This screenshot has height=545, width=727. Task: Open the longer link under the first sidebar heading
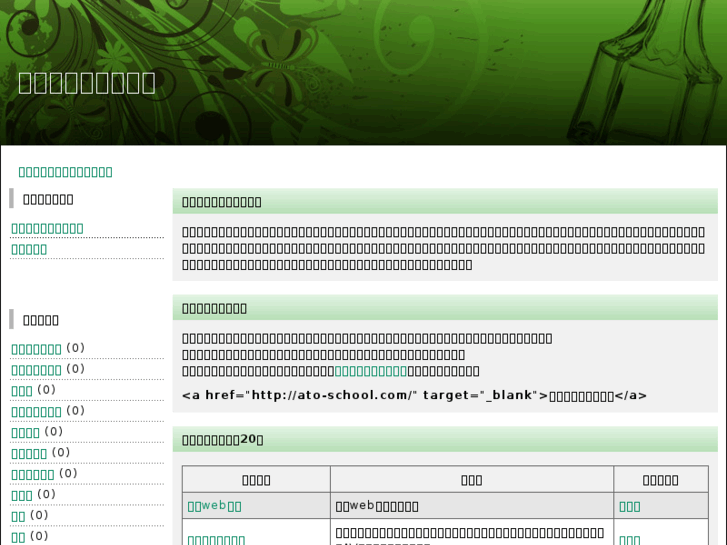click(47, 229)
